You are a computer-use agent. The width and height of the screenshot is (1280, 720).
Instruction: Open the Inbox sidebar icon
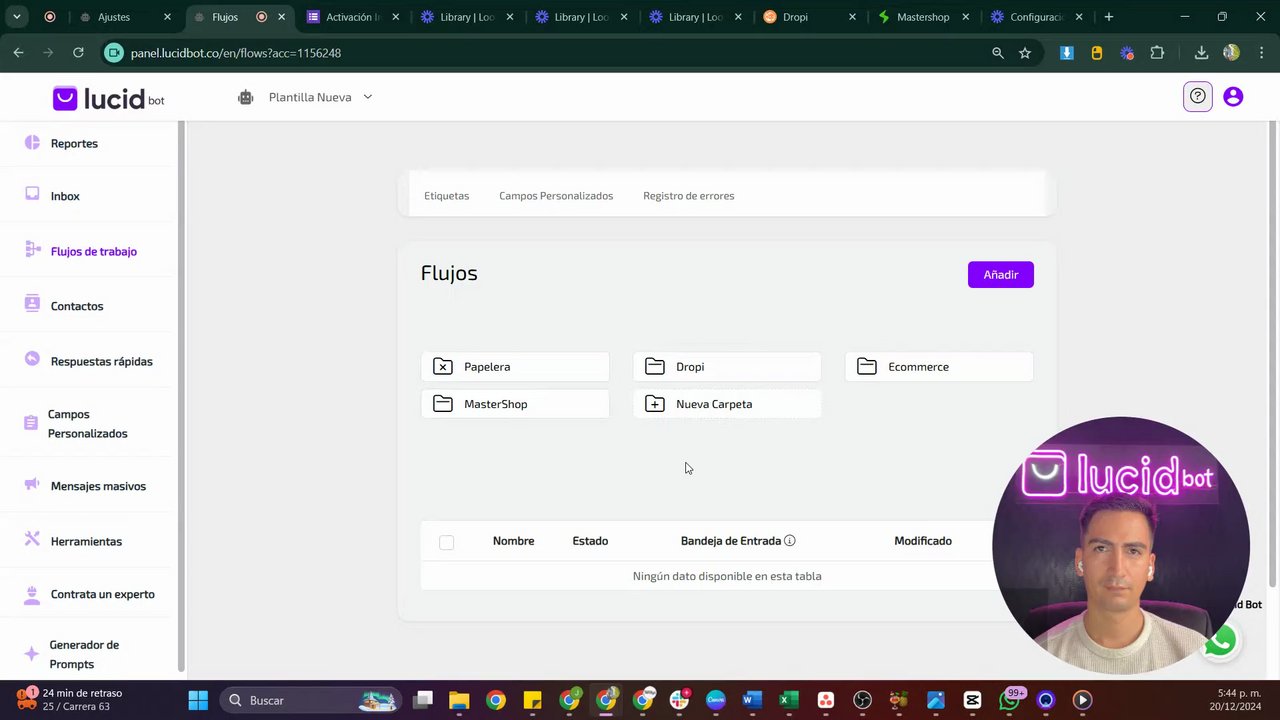coord(32,194)
